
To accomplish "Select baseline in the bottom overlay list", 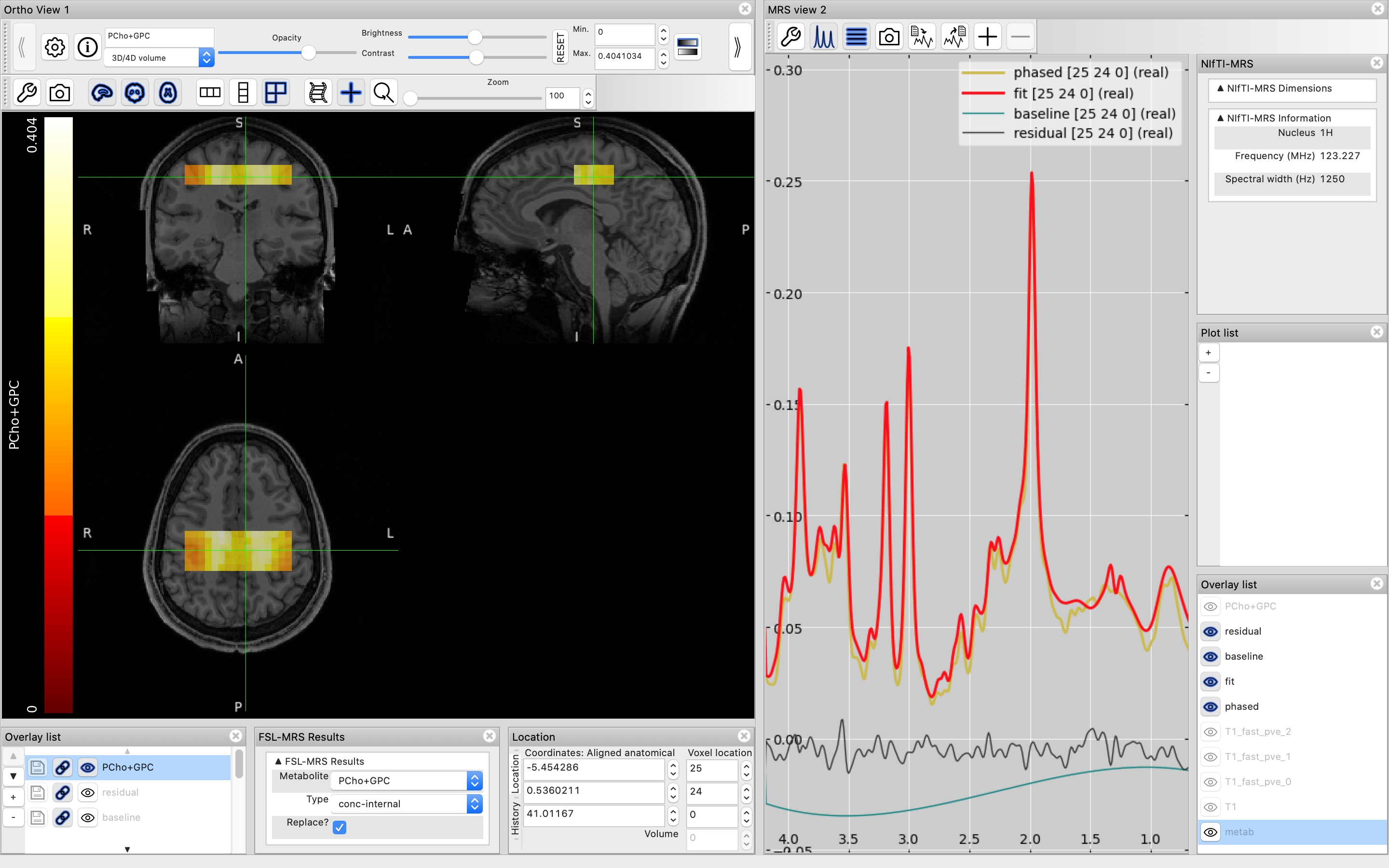I will pyautogui.click(x=121, y=817).
